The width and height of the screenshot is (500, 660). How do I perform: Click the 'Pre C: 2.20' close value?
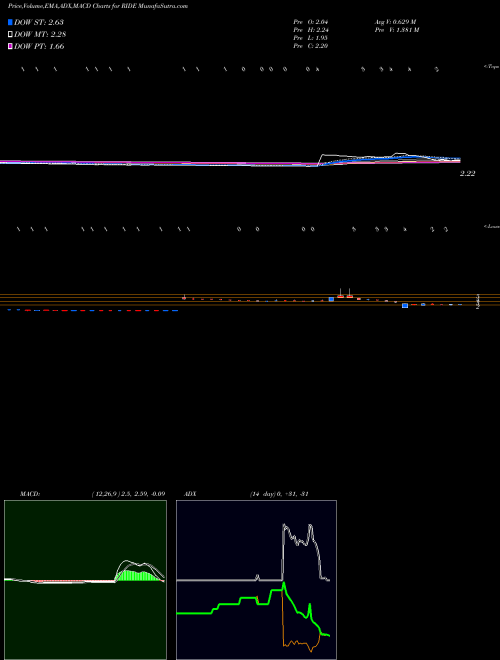coord(311,46)
